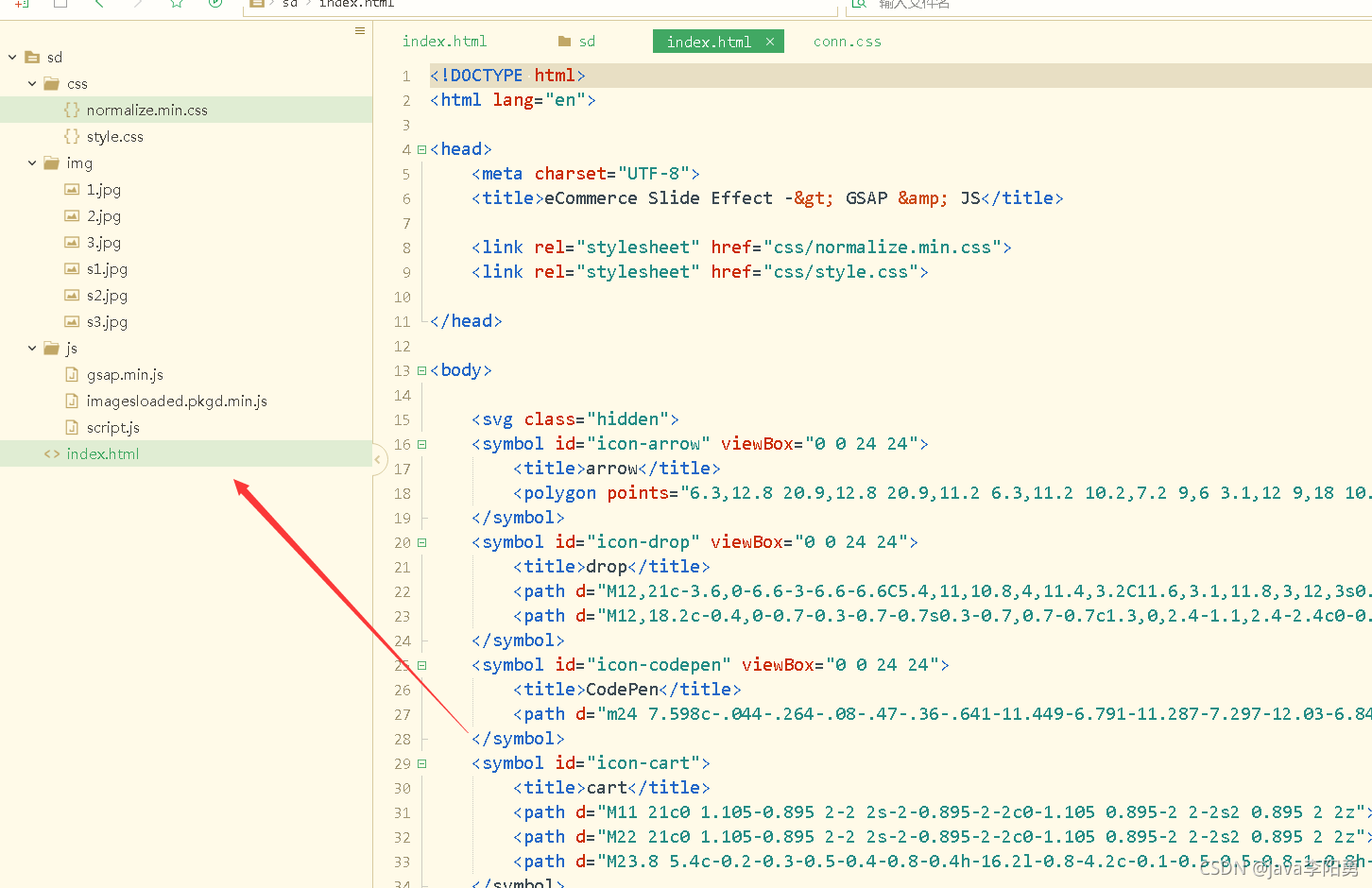Collapse the img folder chevron
This screenshot has height=888, width=1372.
32,163
